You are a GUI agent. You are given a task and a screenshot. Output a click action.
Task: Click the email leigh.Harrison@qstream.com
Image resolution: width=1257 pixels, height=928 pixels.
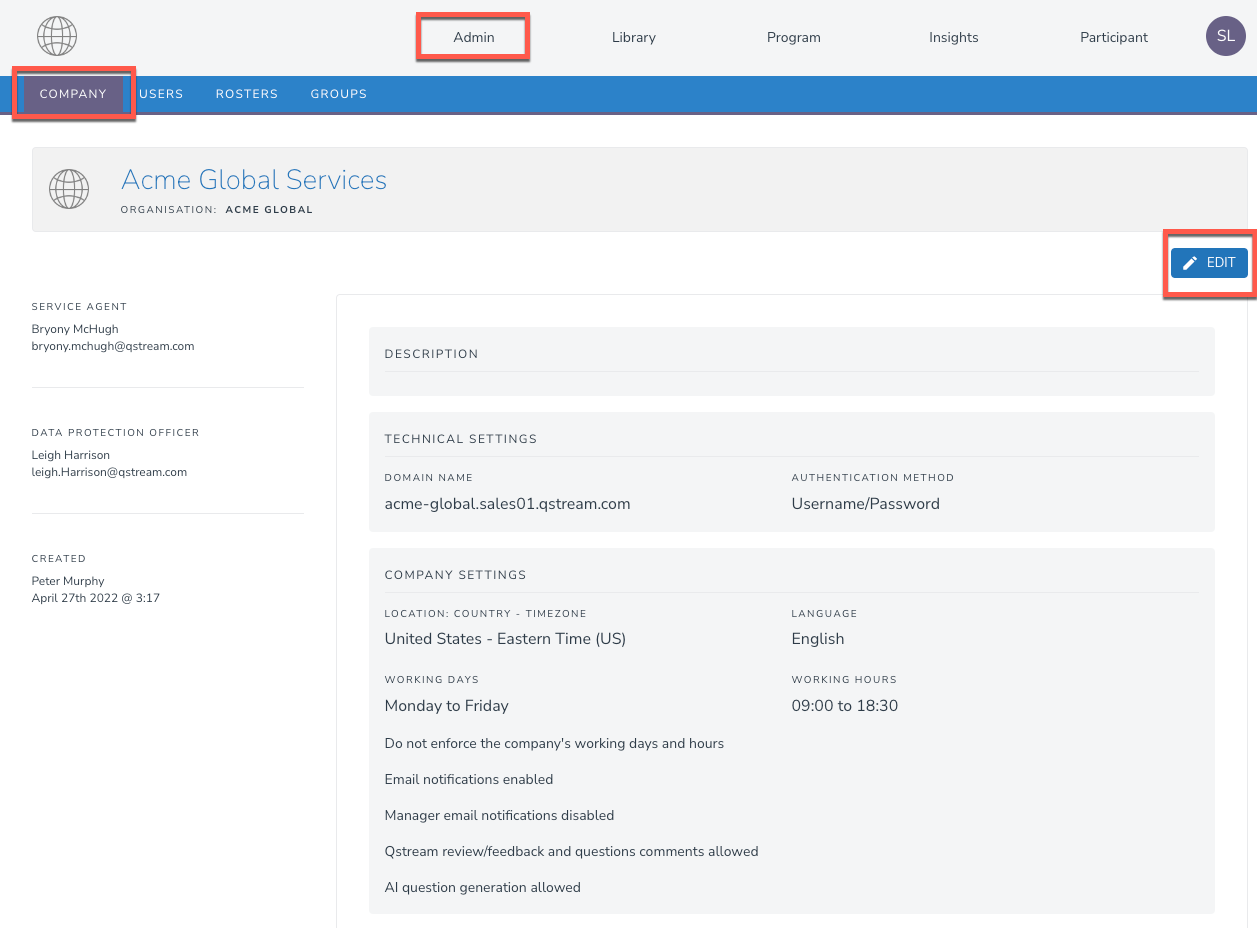pyautogui.click(x=109, y=472)
